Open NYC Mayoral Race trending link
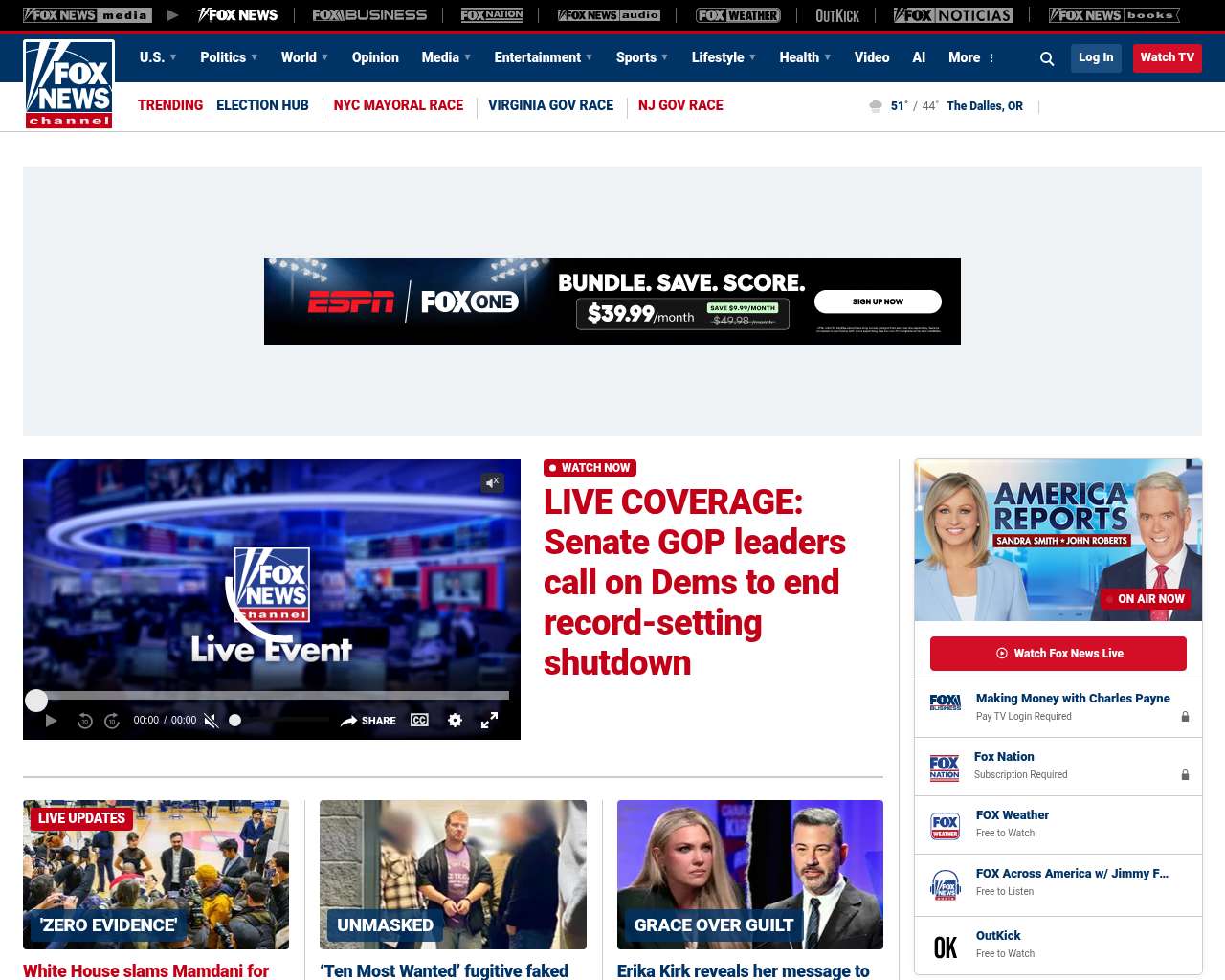 coord(398,105)
